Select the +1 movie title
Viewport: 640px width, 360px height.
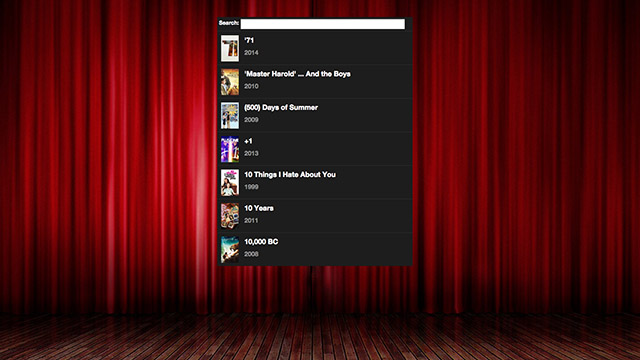[248, 141]
